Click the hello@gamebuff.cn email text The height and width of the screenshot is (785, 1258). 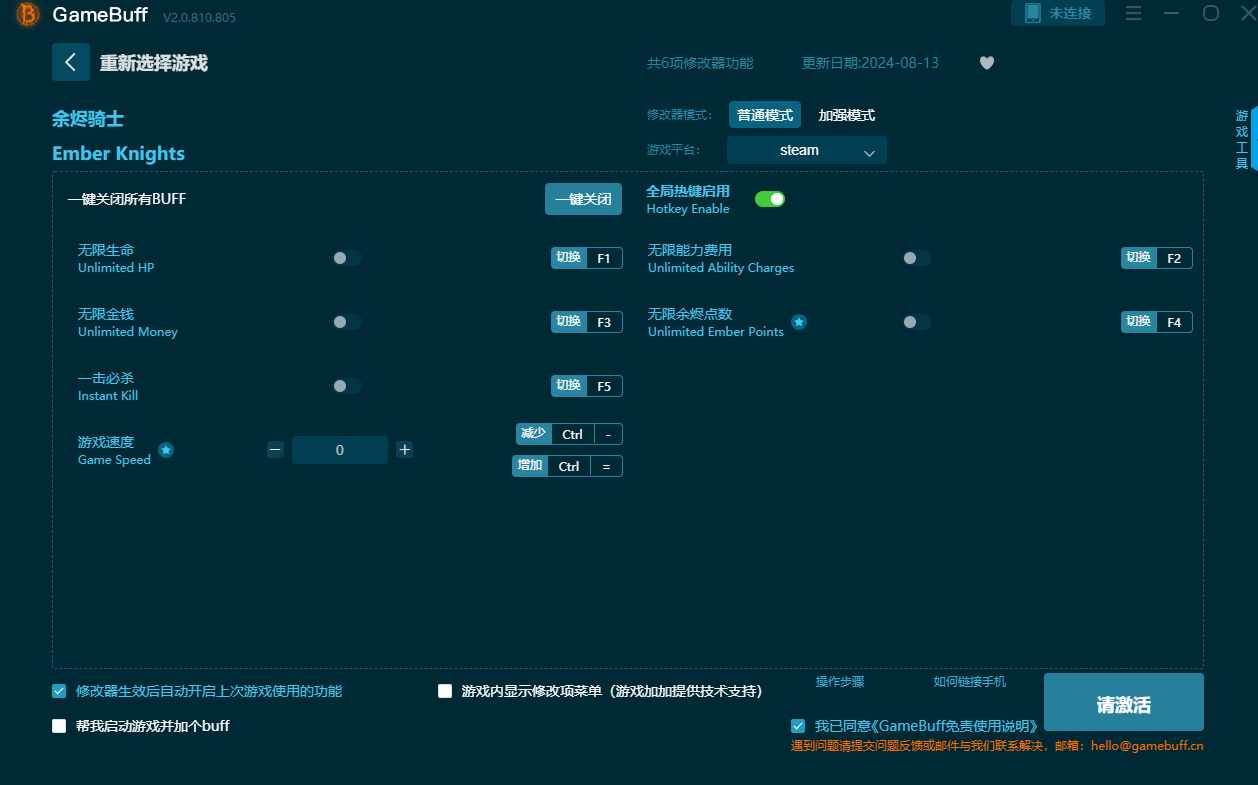coord(1147,745)
